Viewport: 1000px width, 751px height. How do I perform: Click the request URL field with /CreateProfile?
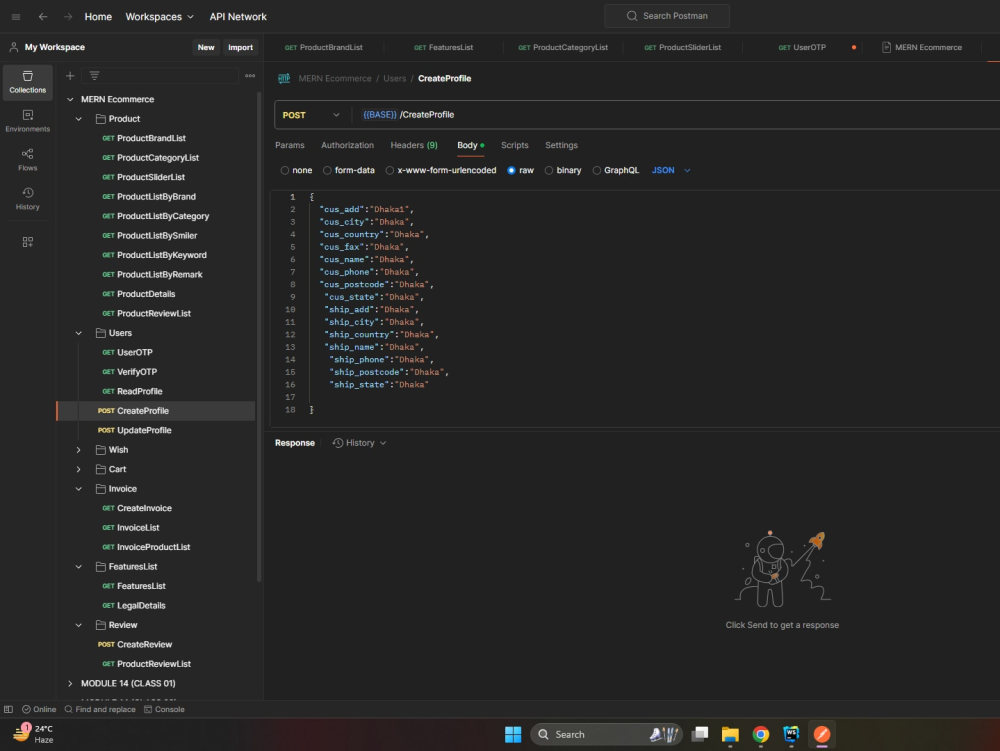click(x=676, y=115)
